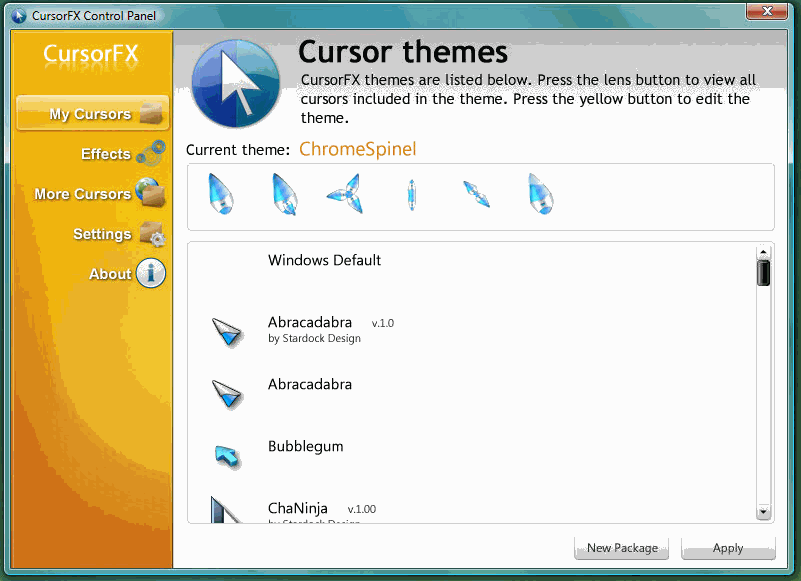801x581 pixels.
Task: Select the second Abracadabra theme name
Action: click(x=310, y=384)
